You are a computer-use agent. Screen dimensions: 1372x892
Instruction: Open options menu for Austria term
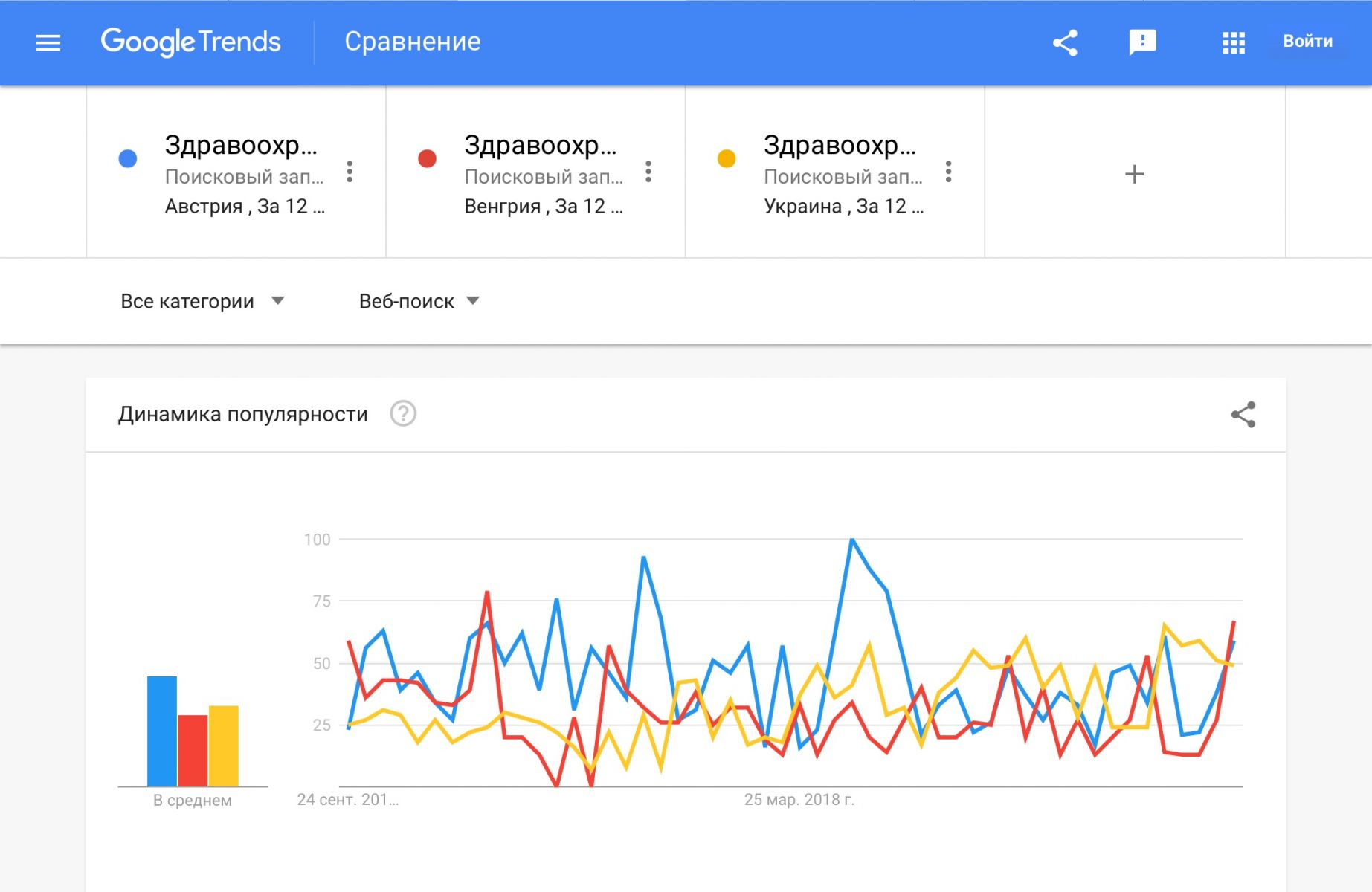tap(350, 172)
